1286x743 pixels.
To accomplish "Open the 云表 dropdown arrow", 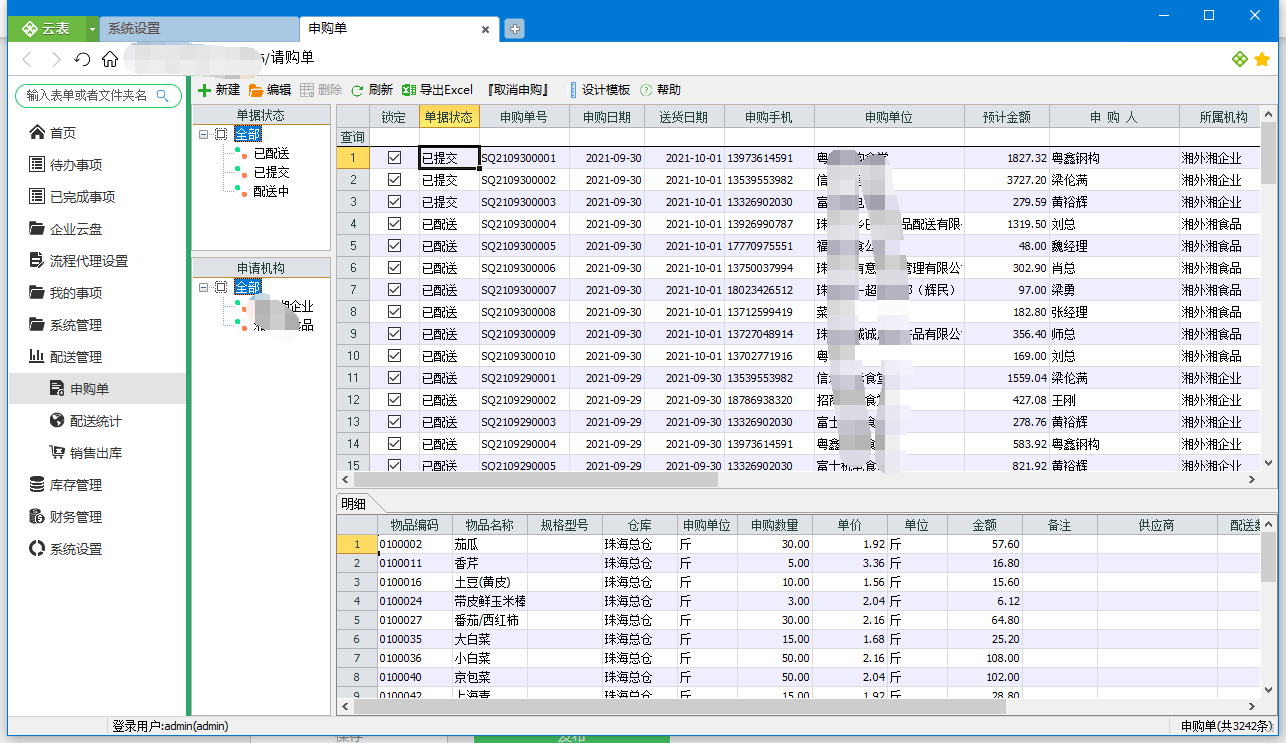I will tap(92, 29).
